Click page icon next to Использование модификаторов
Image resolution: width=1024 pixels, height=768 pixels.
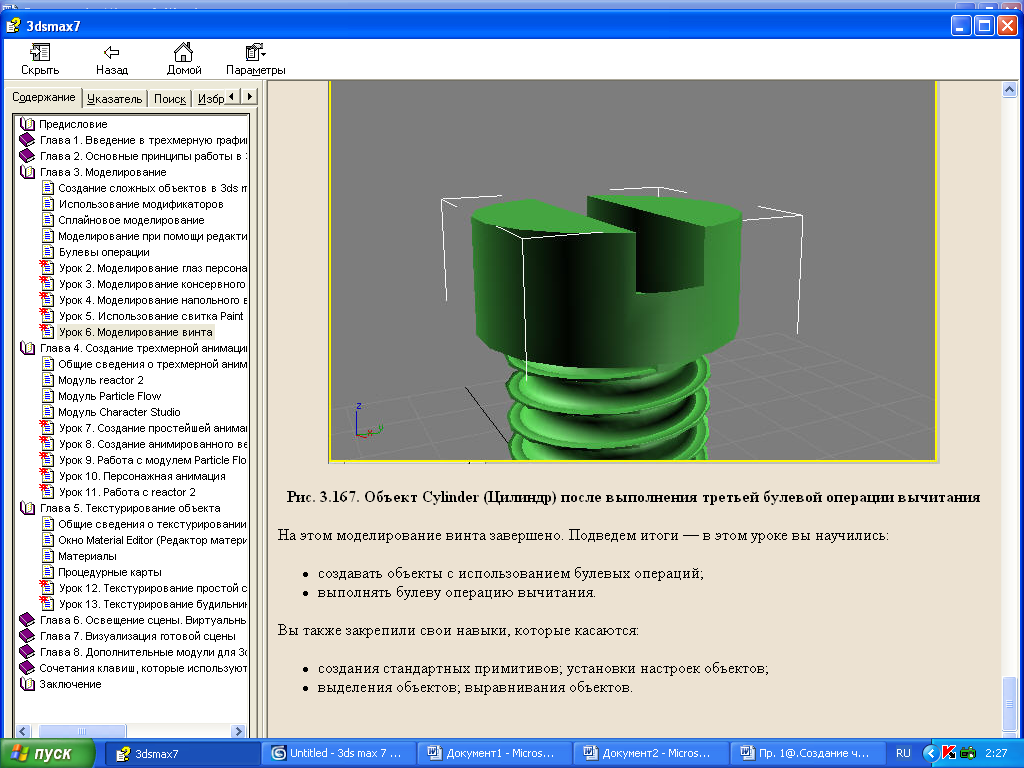pyautogui.click(x=48, y=204)
